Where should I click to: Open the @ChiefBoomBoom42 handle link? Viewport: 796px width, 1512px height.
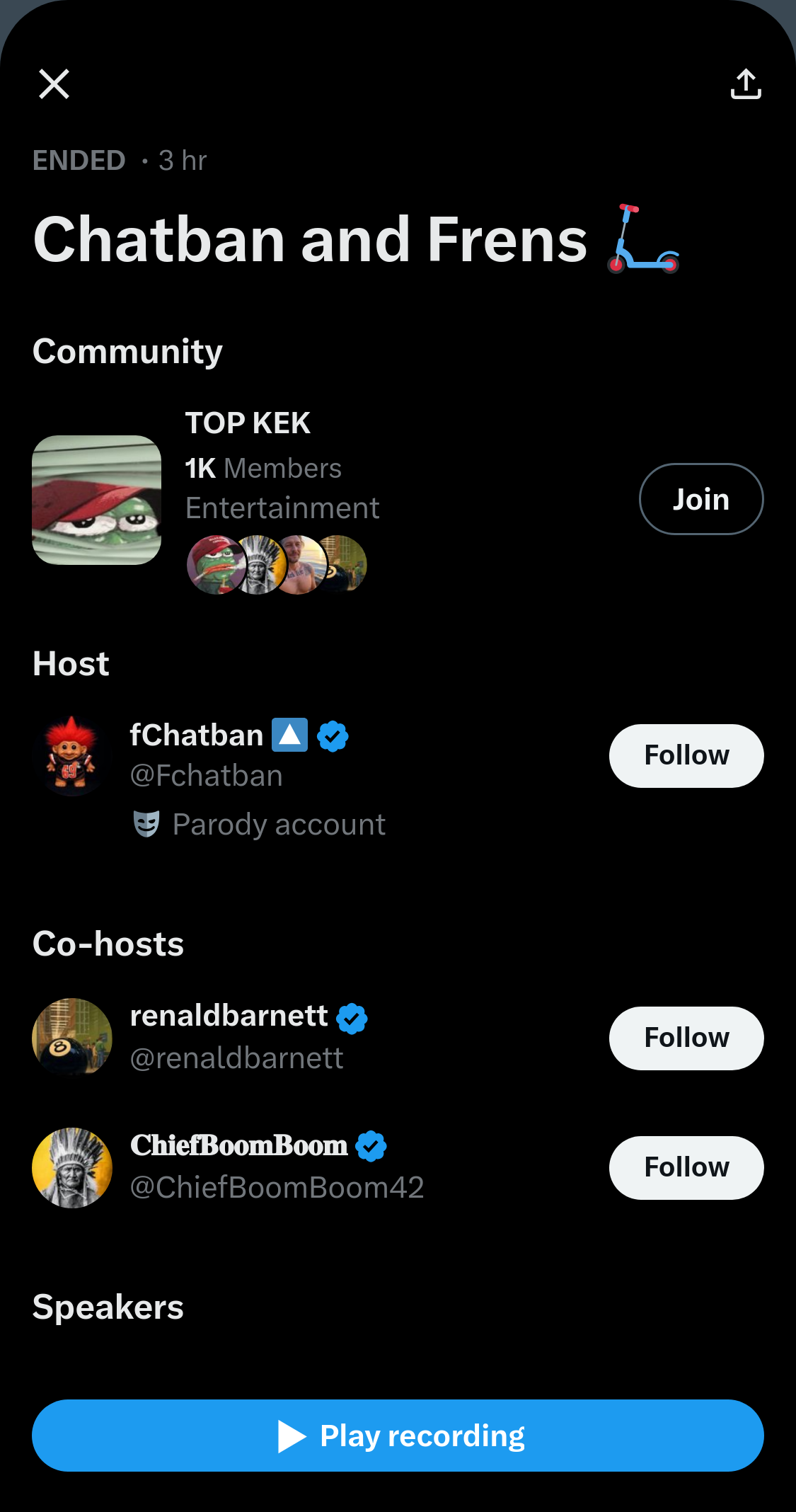[x=277, y=1187]
